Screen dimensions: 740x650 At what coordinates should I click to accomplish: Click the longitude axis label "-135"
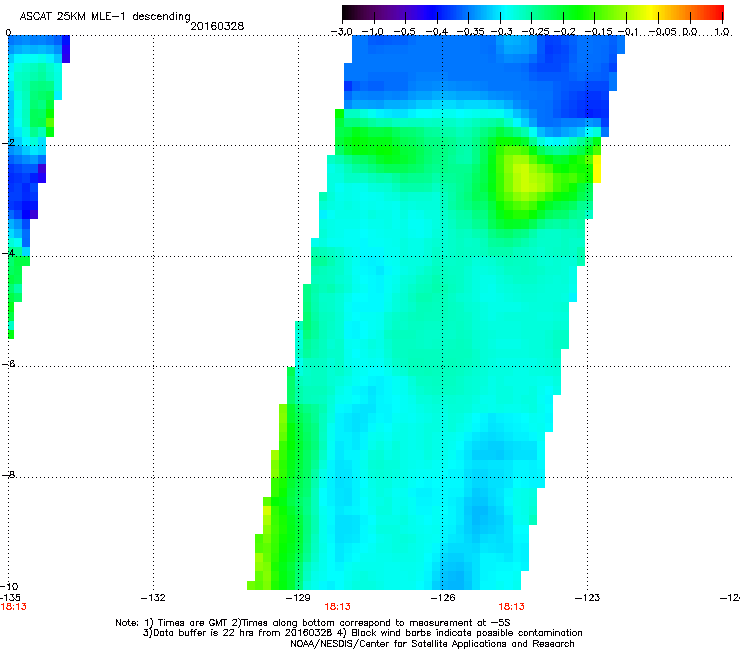coord(10,598)
